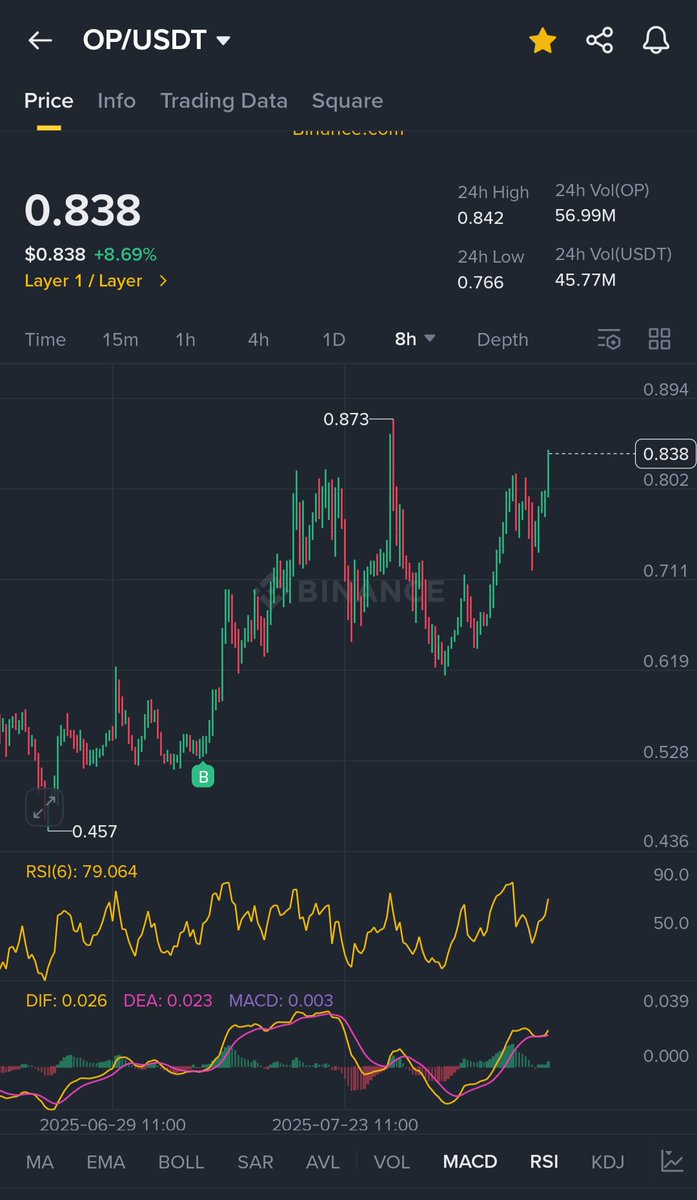The height and width of the screenshot is (1200, 697).
Task: Select the 1D chart interval
Action: pyautogui.click(x=333, y=340)
